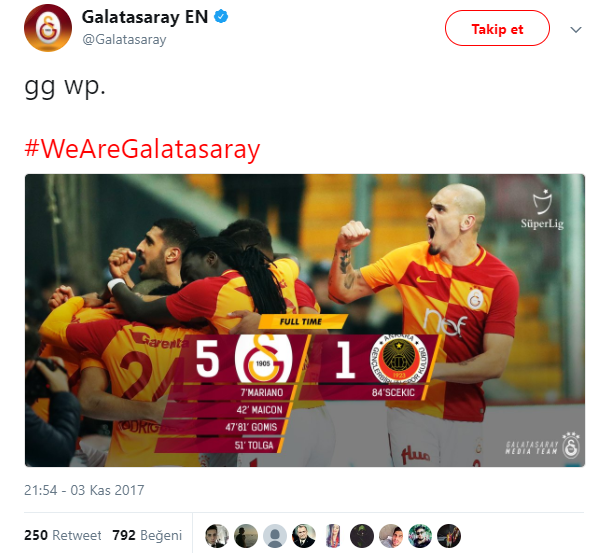Viewport: 612px width, 553px height.
Task: Open the Galatasaray EN display name
Action: 145,17
